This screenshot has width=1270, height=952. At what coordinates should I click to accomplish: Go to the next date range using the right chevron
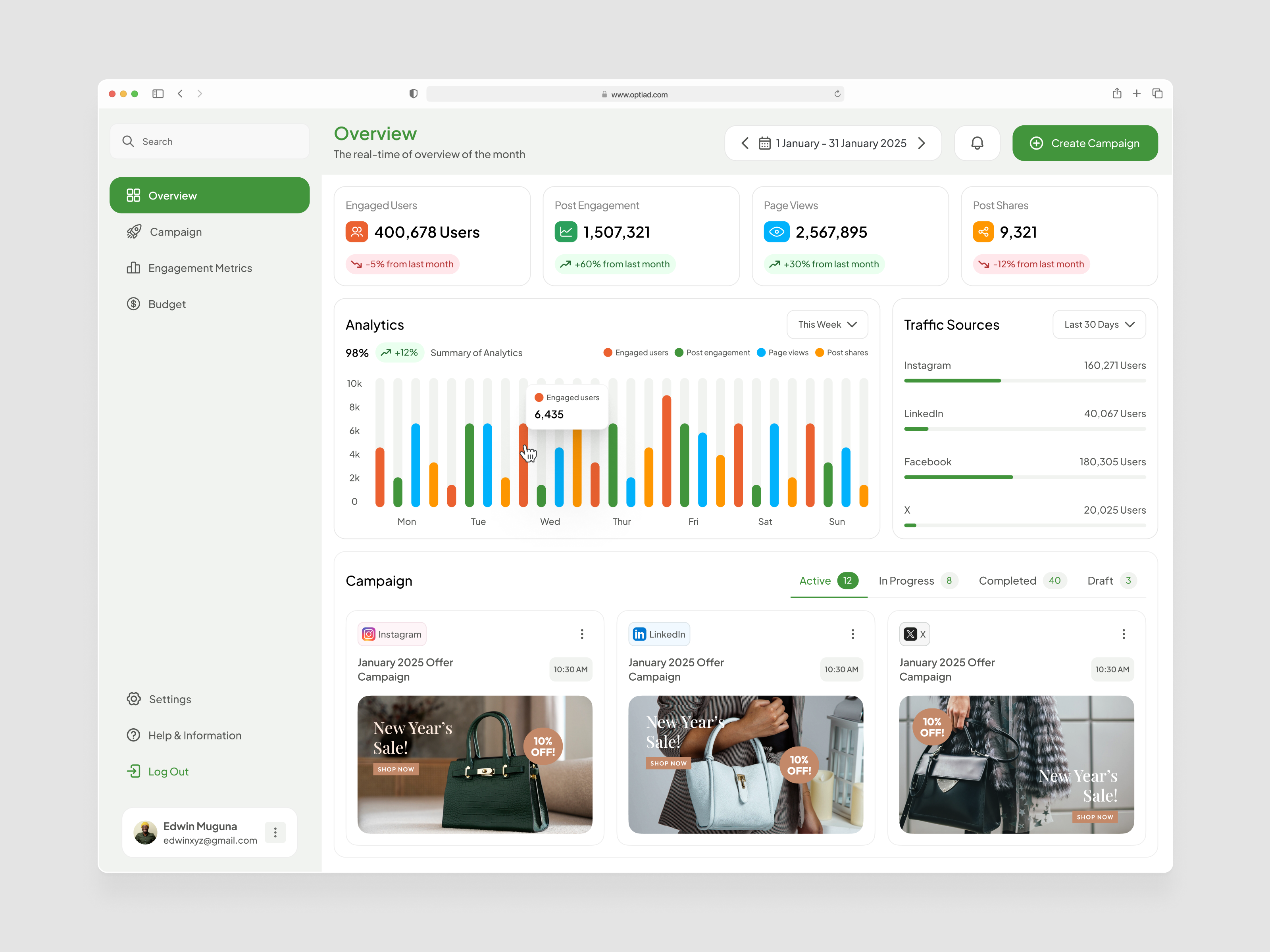point(922,143)
